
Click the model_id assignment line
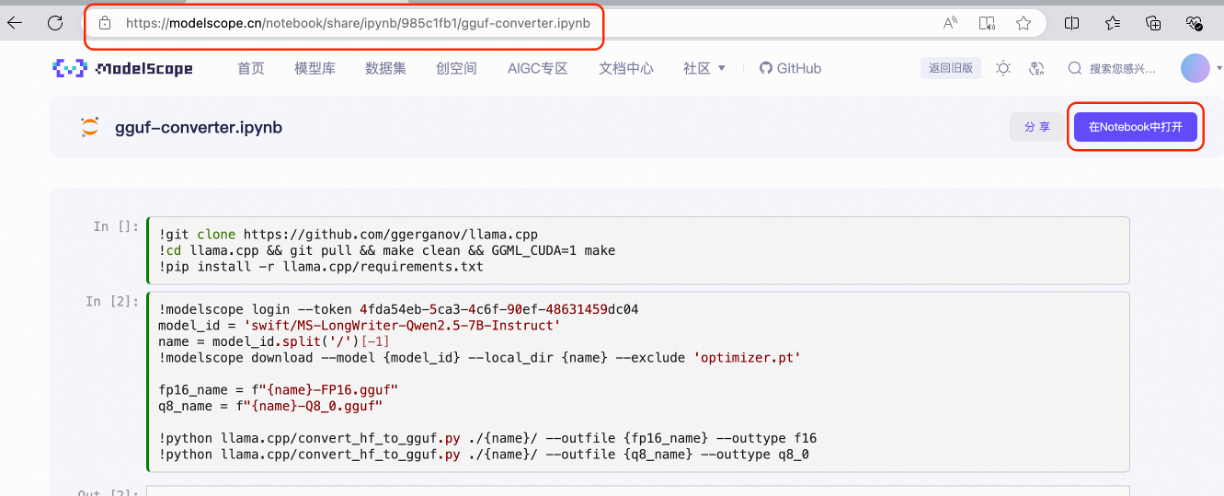(x=359, y=325)
